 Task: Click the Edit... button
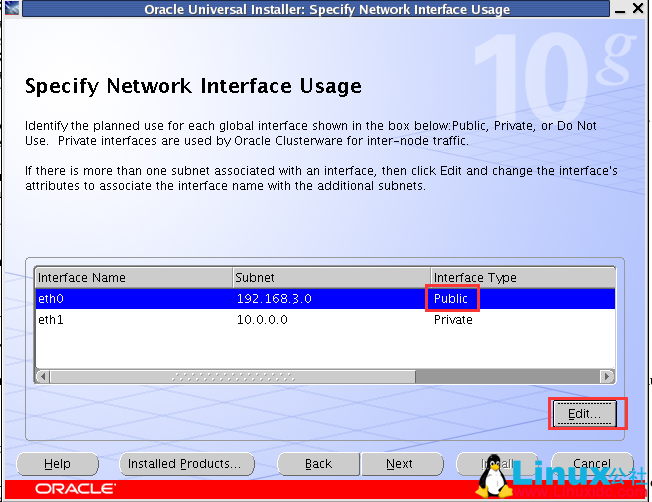(587, 413)
